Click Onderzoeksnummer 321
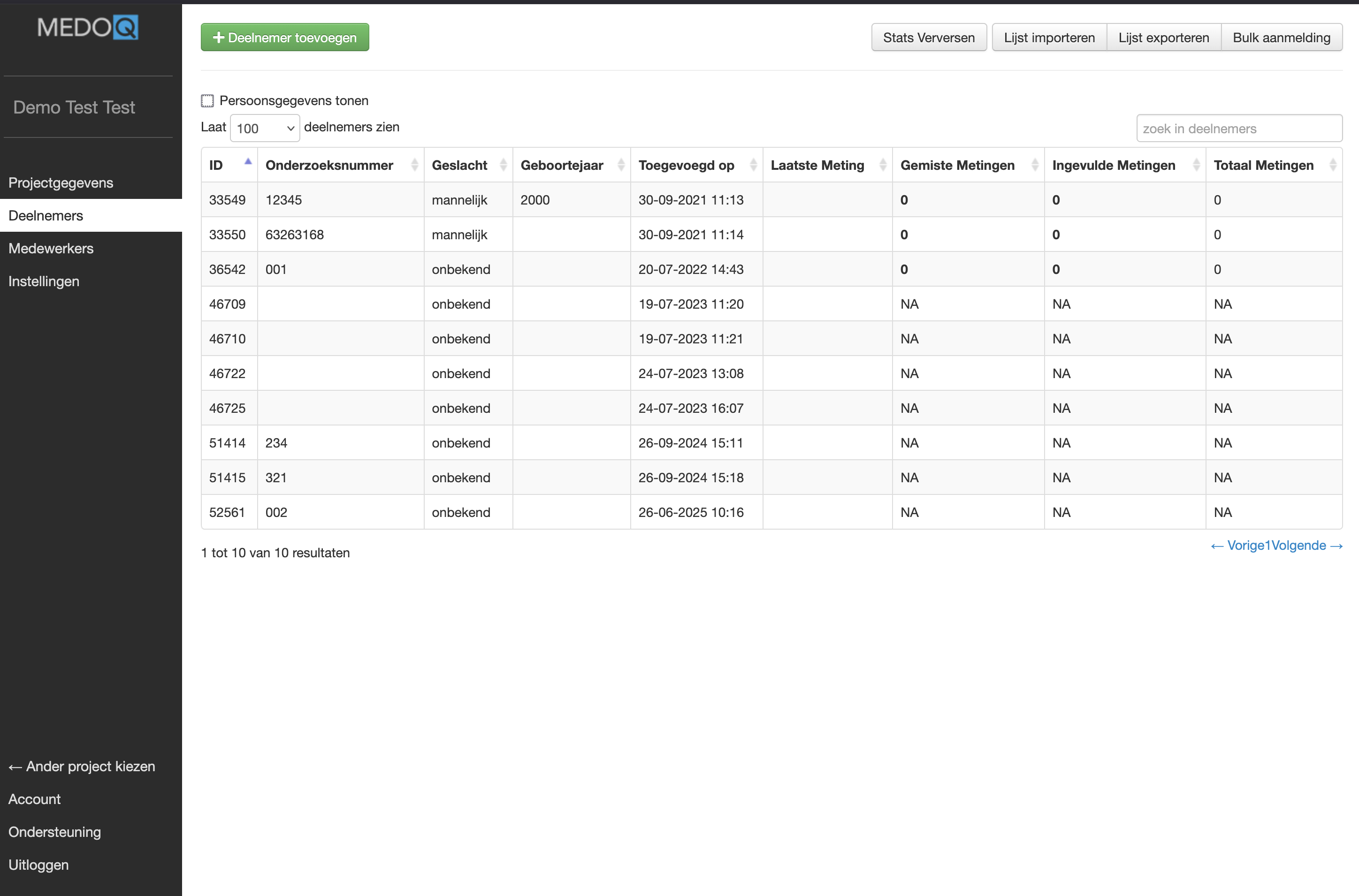Image resolution: width=1359 pixels, height=896 pixels. (x=276, y=478)
